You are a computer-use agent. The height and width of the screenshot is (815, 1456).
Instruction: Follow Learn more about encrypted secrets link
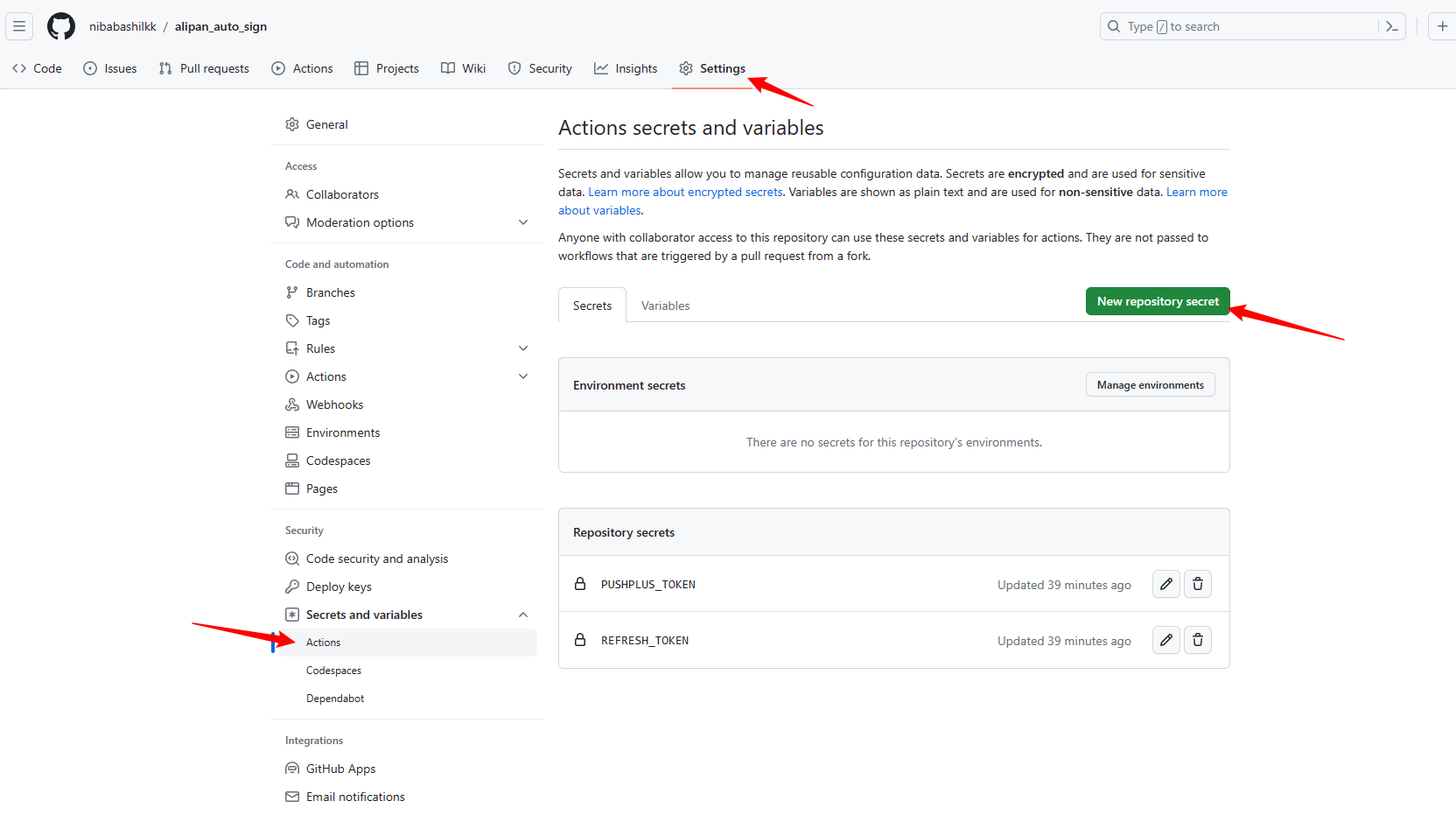(x=685, y=192)
